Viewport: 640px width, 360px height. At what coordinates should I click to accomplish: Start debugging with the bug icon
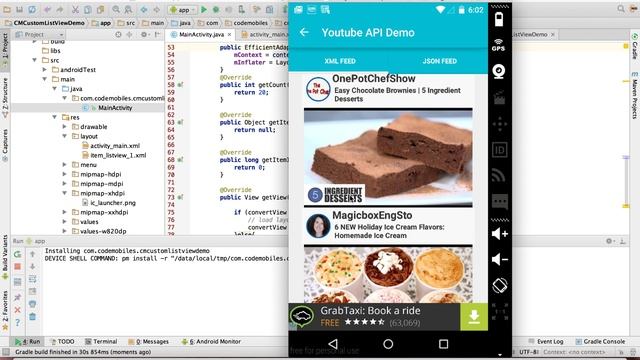216,9
